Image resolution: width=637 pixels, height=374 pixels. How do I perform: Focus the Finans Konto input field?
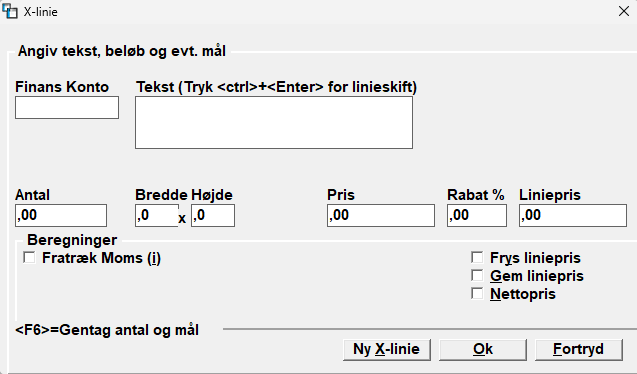67,108
